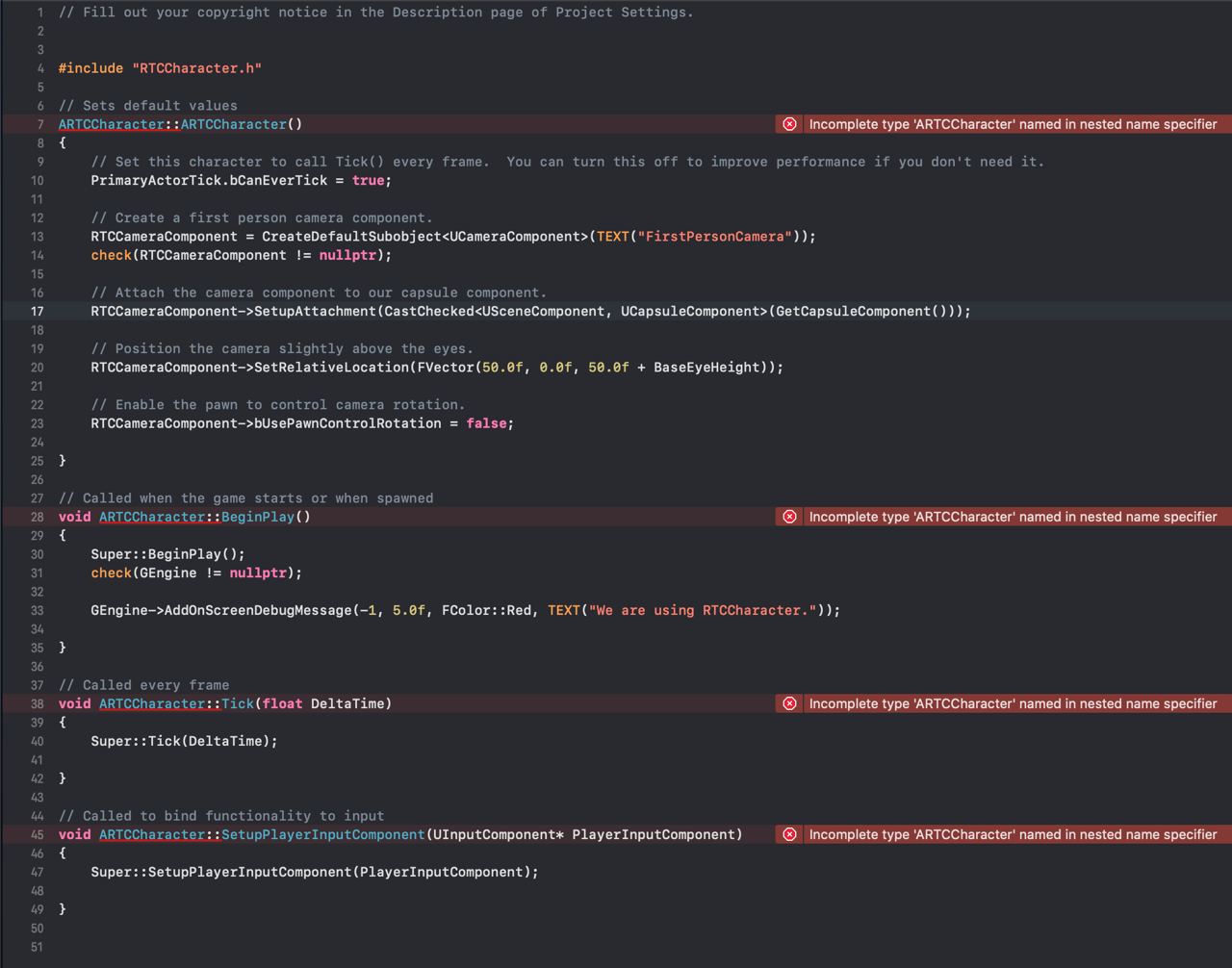Click the 'false' keyword on line 23

pos(486,423)
